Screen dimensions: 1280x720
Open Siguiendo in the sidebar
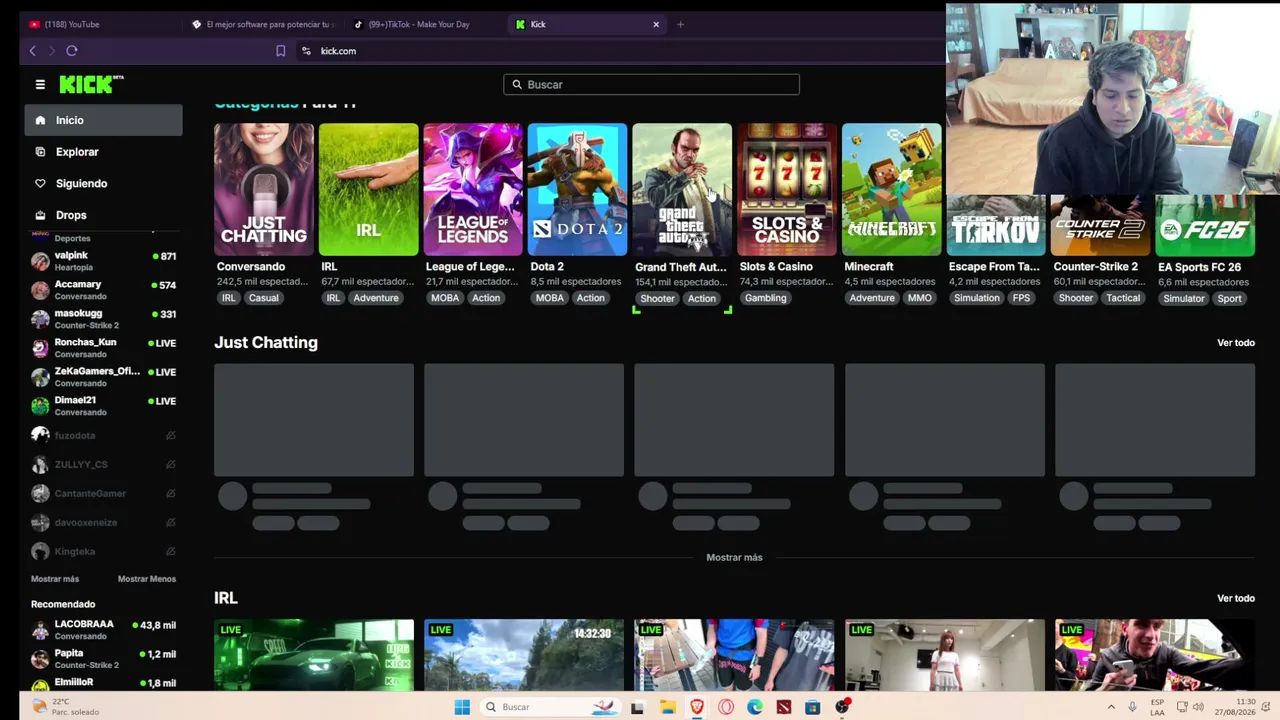pos(104,184)
